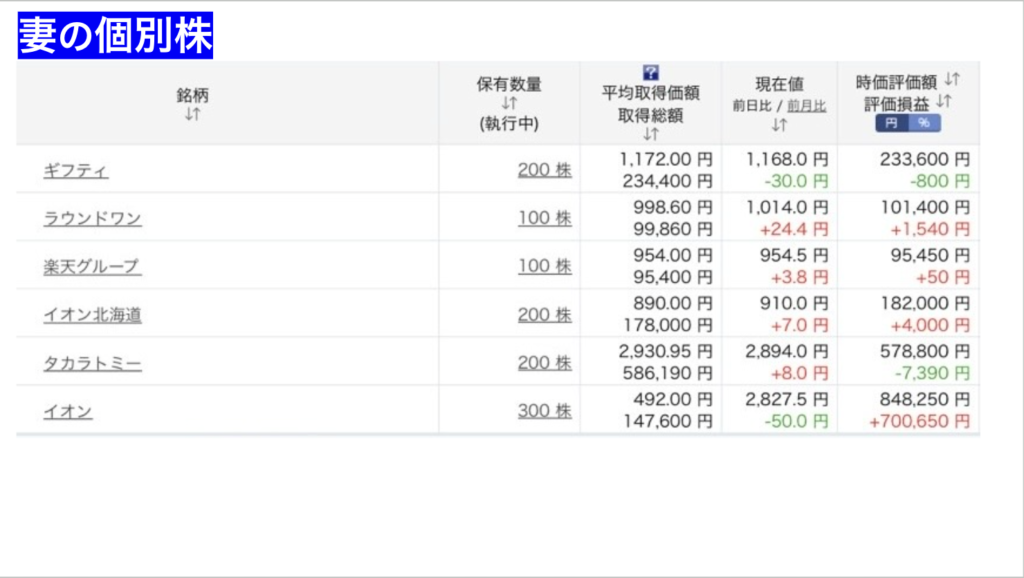Viewport: 1024px width, 578px height.
Task: Sort by 取得総額 column arrows
Action: pyautogui.click(x=651, y=134)
